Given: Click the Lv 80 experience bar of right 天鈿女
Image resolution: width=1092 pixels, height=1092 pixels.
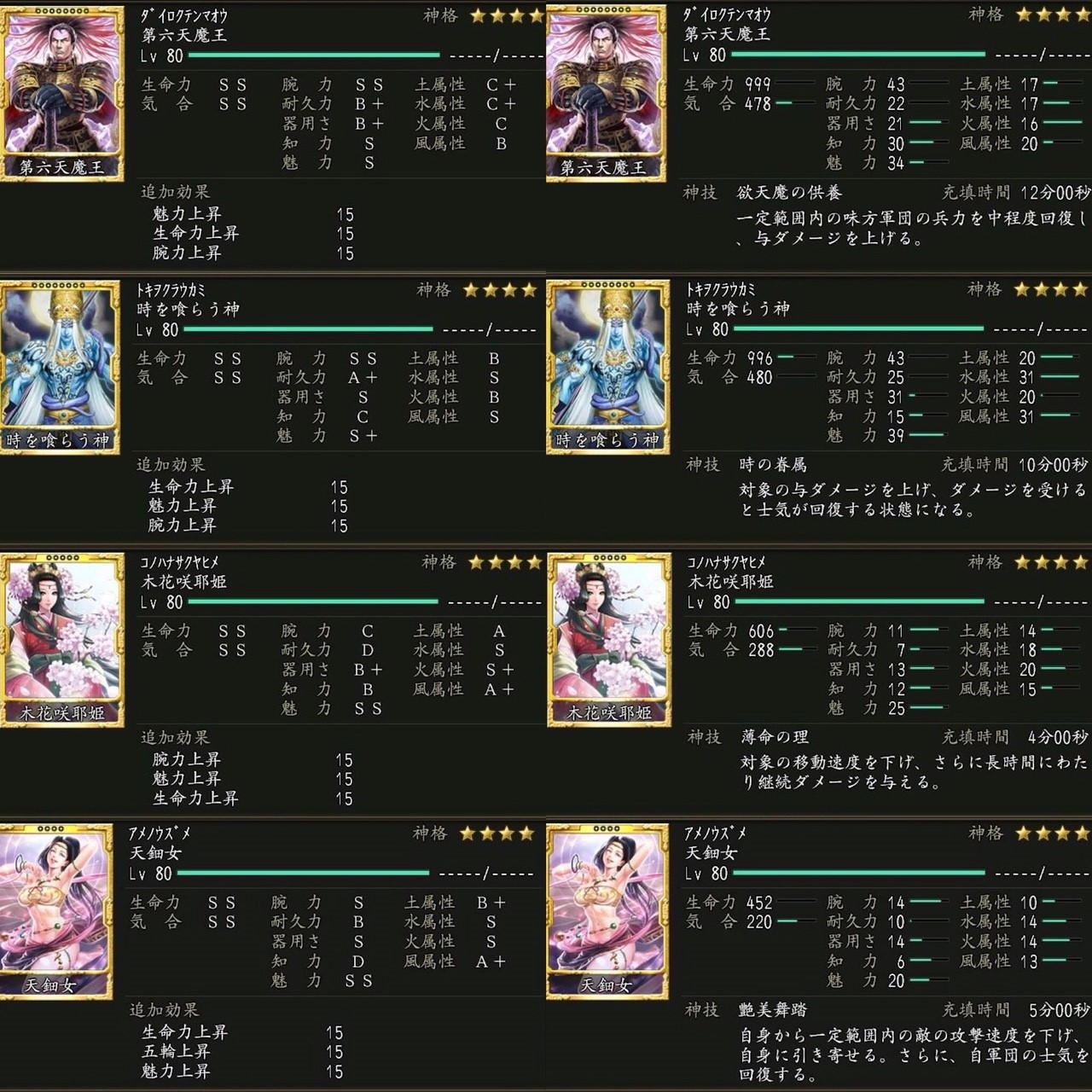Looking at the screenshot, I should click(x=858, y=873).
